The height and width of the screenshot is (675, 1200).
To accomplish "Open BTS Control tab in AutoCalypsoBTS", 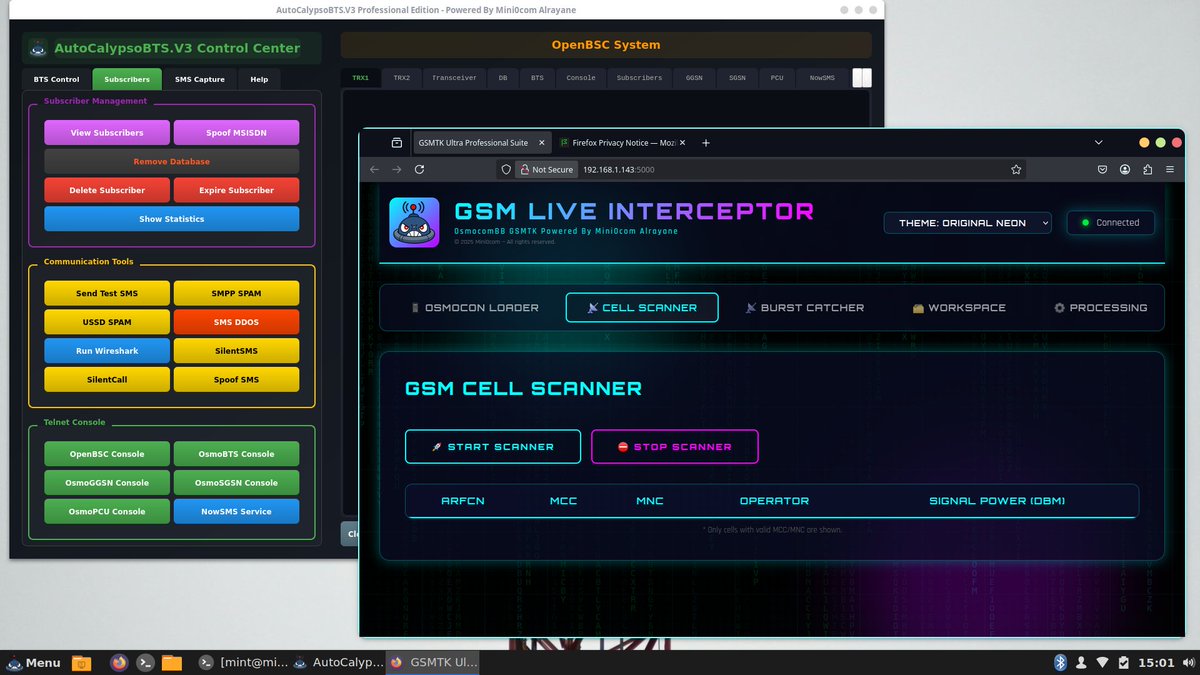I will coord(57,79).
